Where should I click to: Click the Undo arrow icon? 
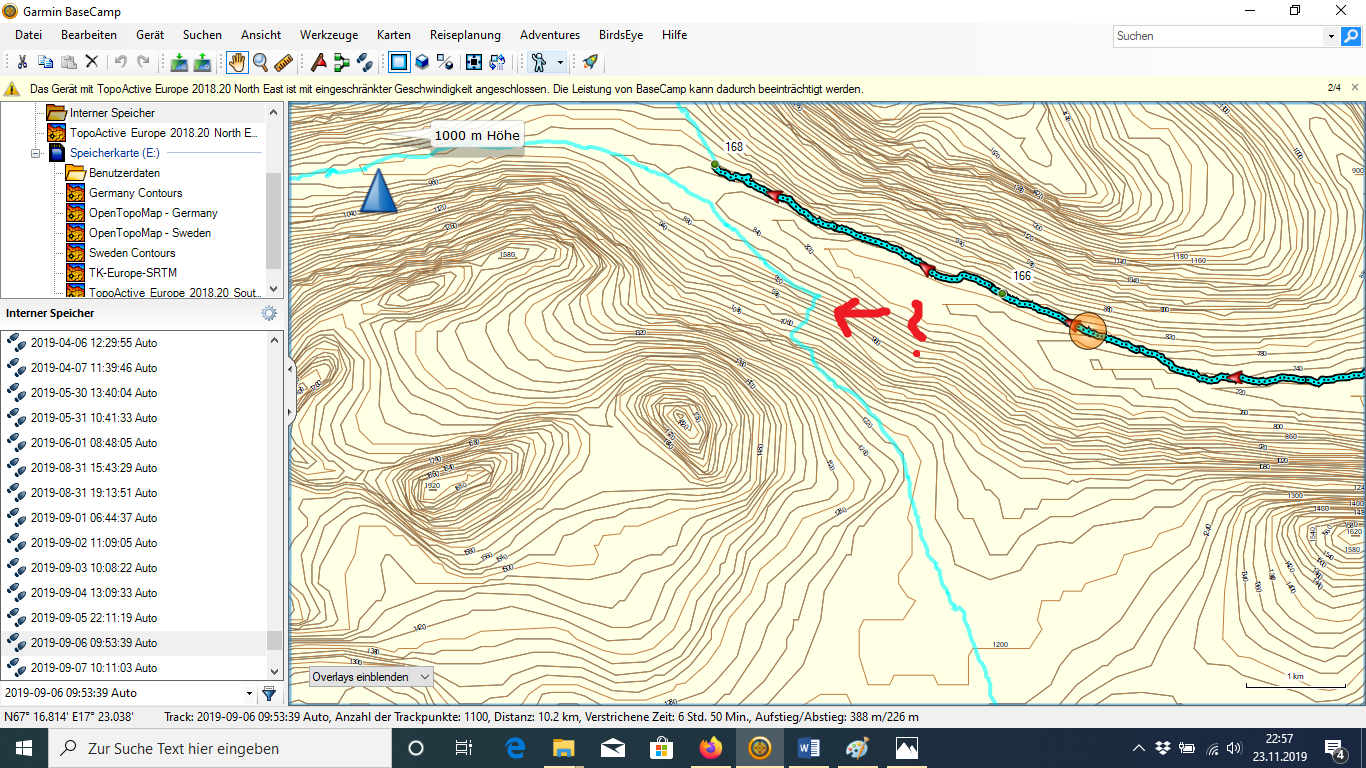tap(120, 62)
